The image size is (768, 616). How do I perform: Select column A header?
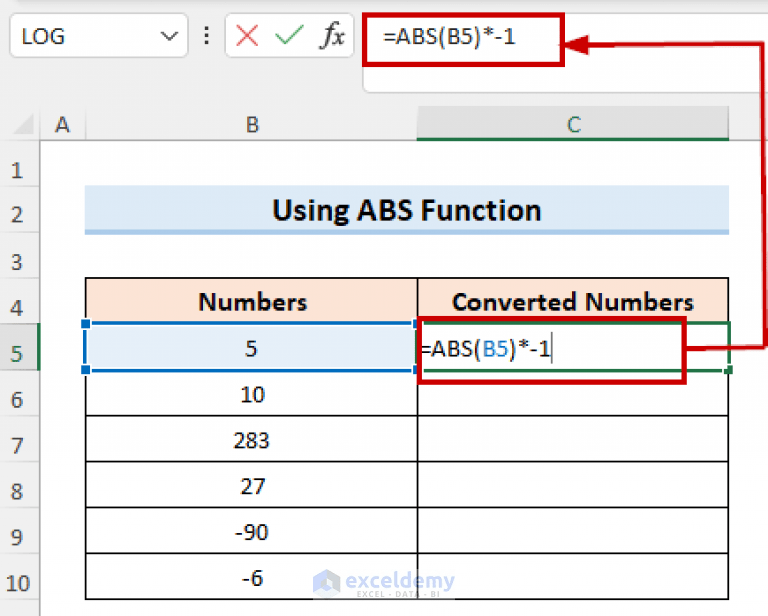[63, 124]
